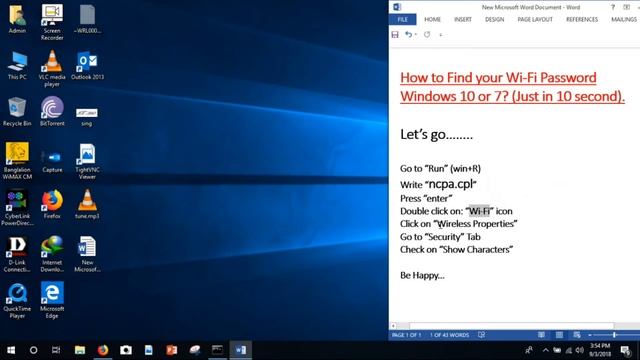Open the FILE tab in Word

[x=402, y=20]
